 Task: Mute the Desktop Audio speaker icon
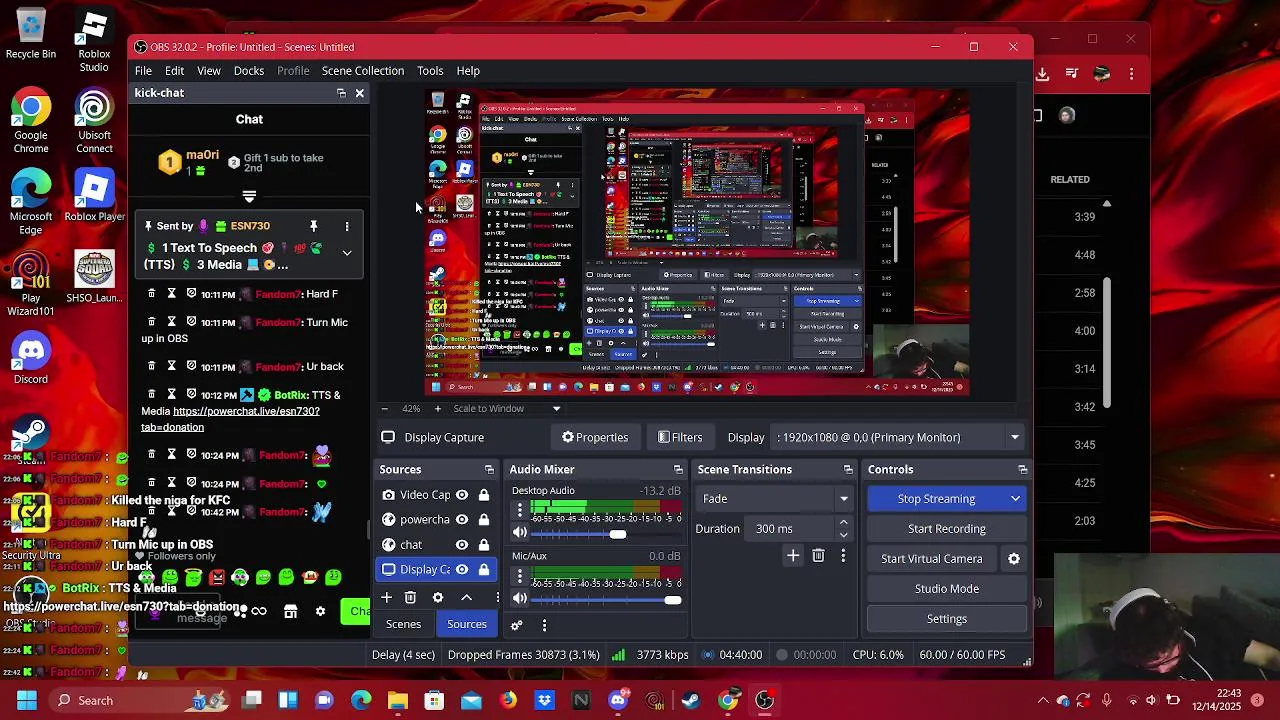519,533
